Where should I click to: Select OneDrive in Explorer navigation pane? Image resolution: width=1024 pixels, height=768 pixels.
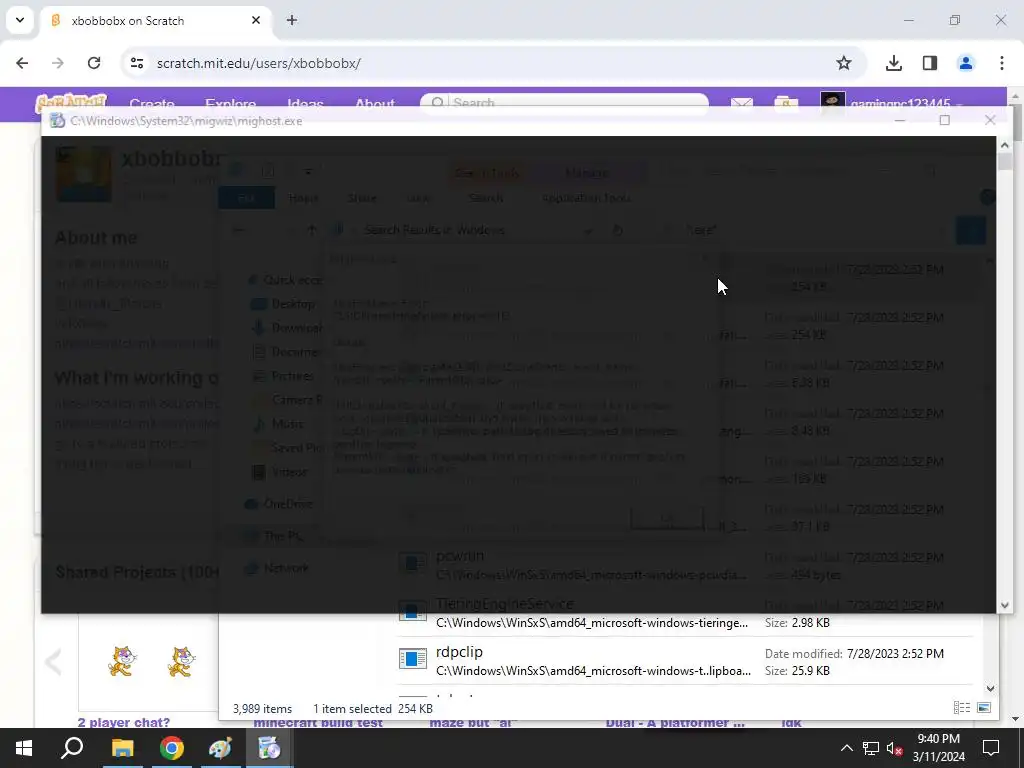tap(288, 504)
